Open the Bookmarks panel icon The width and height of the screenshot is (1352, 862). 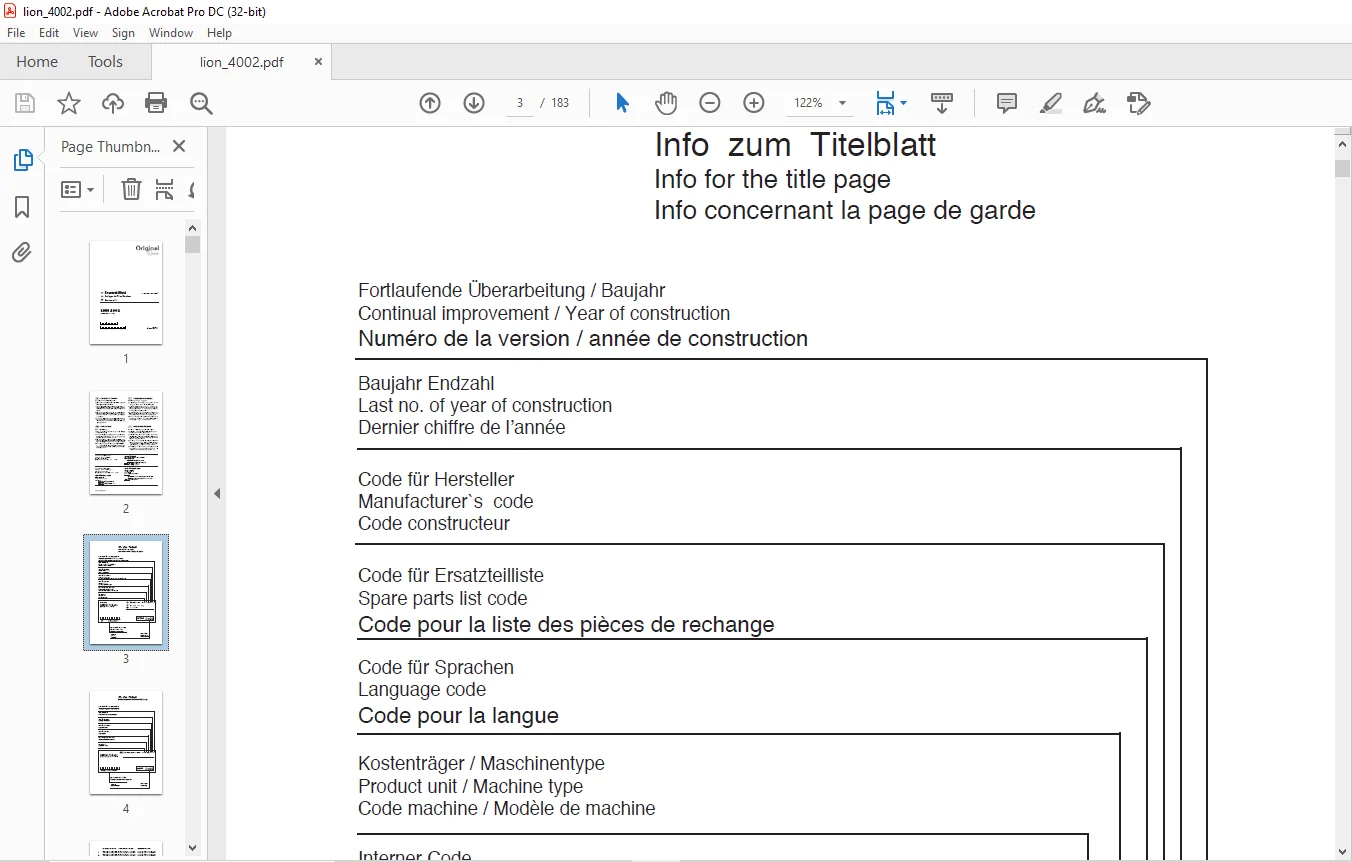[22, 207]
